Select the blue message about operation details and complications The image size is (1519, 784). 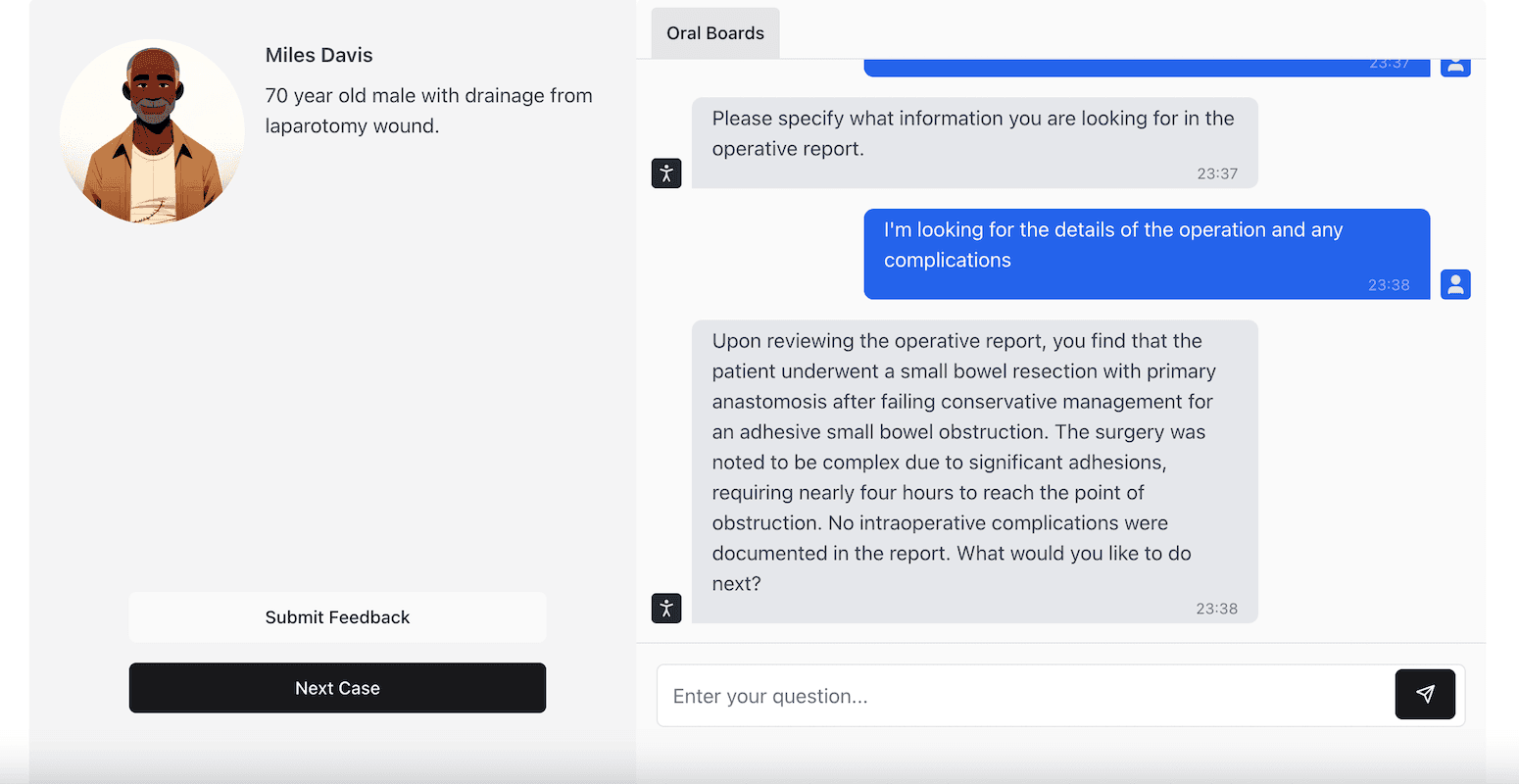[x=1145, y=245]
